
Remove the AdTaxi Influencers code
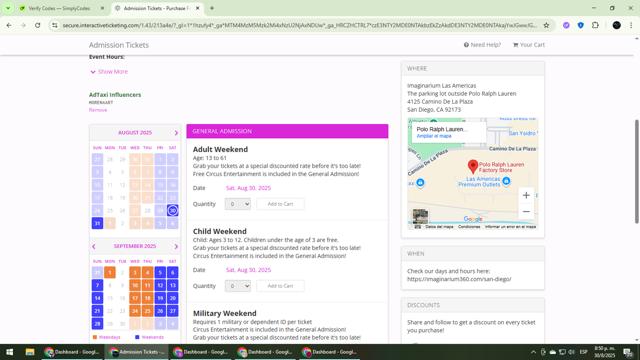click(x=98, y=110)
